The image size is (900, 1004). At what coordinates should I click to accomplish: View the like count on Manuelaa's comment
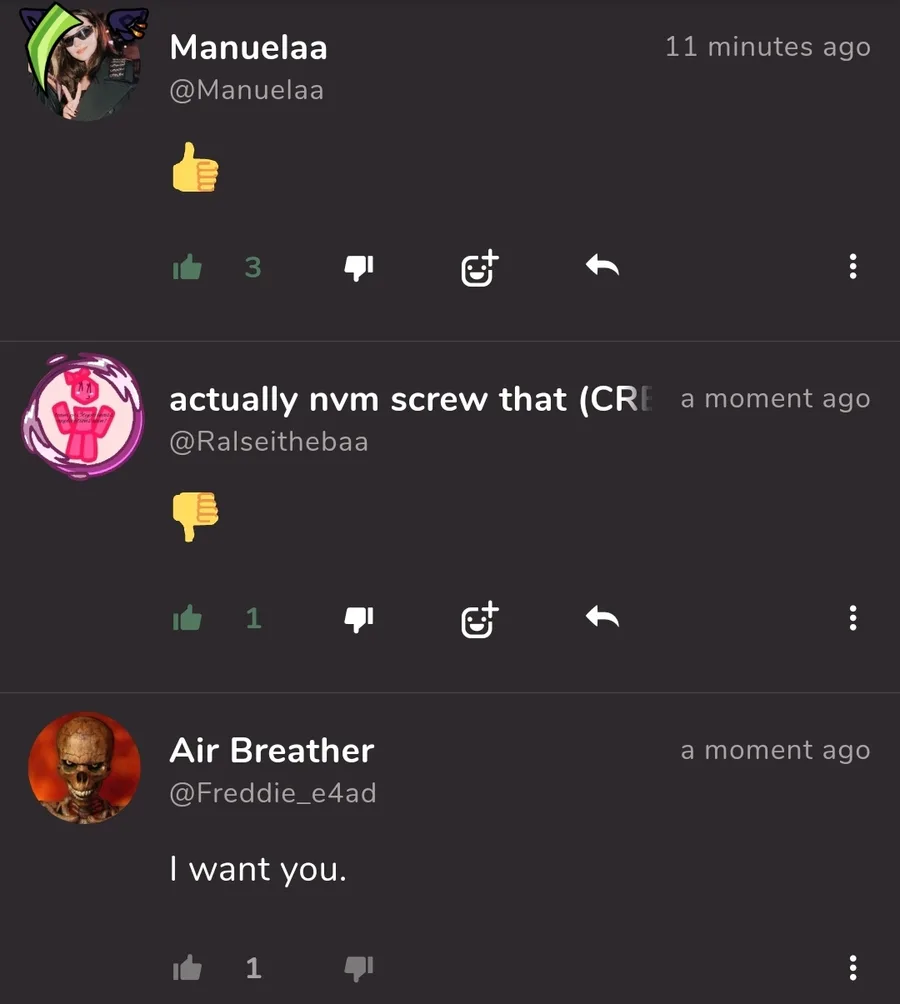[x=253, y=267]
